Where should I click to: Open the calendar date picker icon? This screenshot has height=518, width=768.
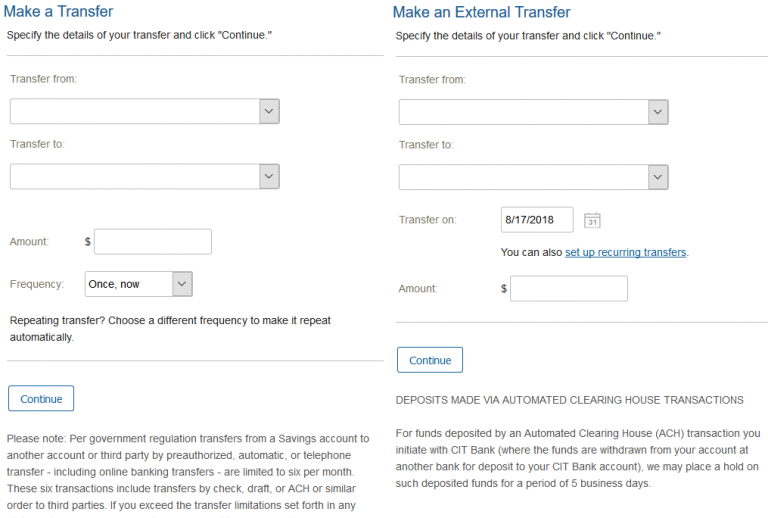591,220
